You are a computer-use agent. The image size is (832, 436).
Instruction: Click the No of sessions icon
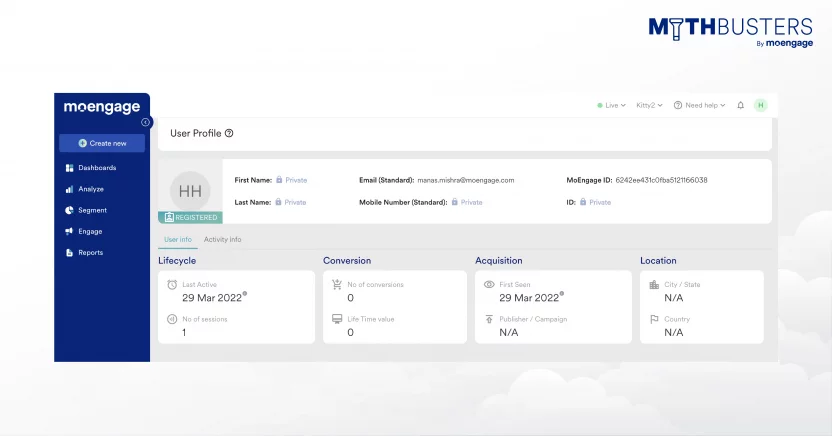172,319
